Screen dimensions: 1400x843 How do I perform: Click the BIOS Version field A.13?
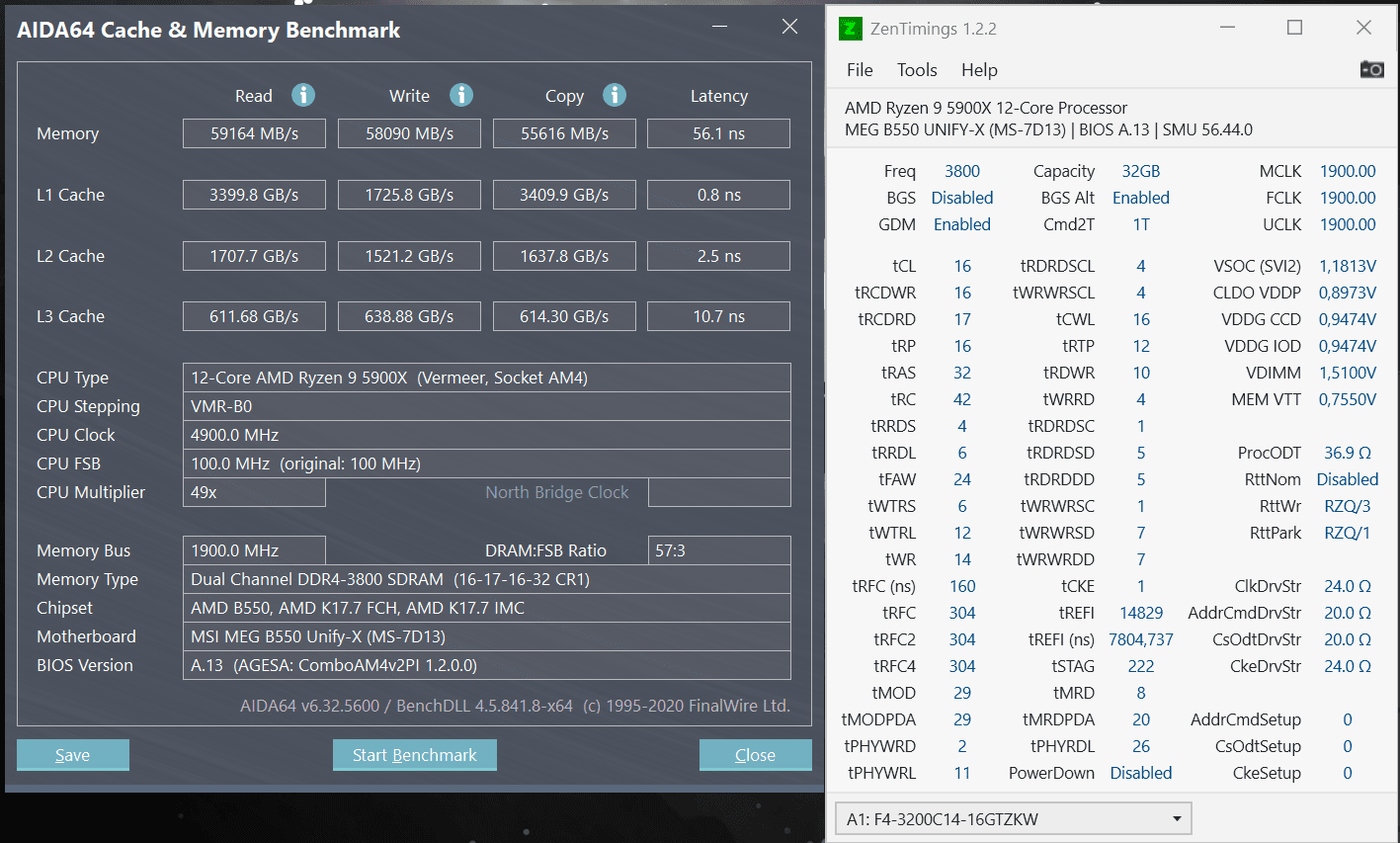(x=487, y=665)
